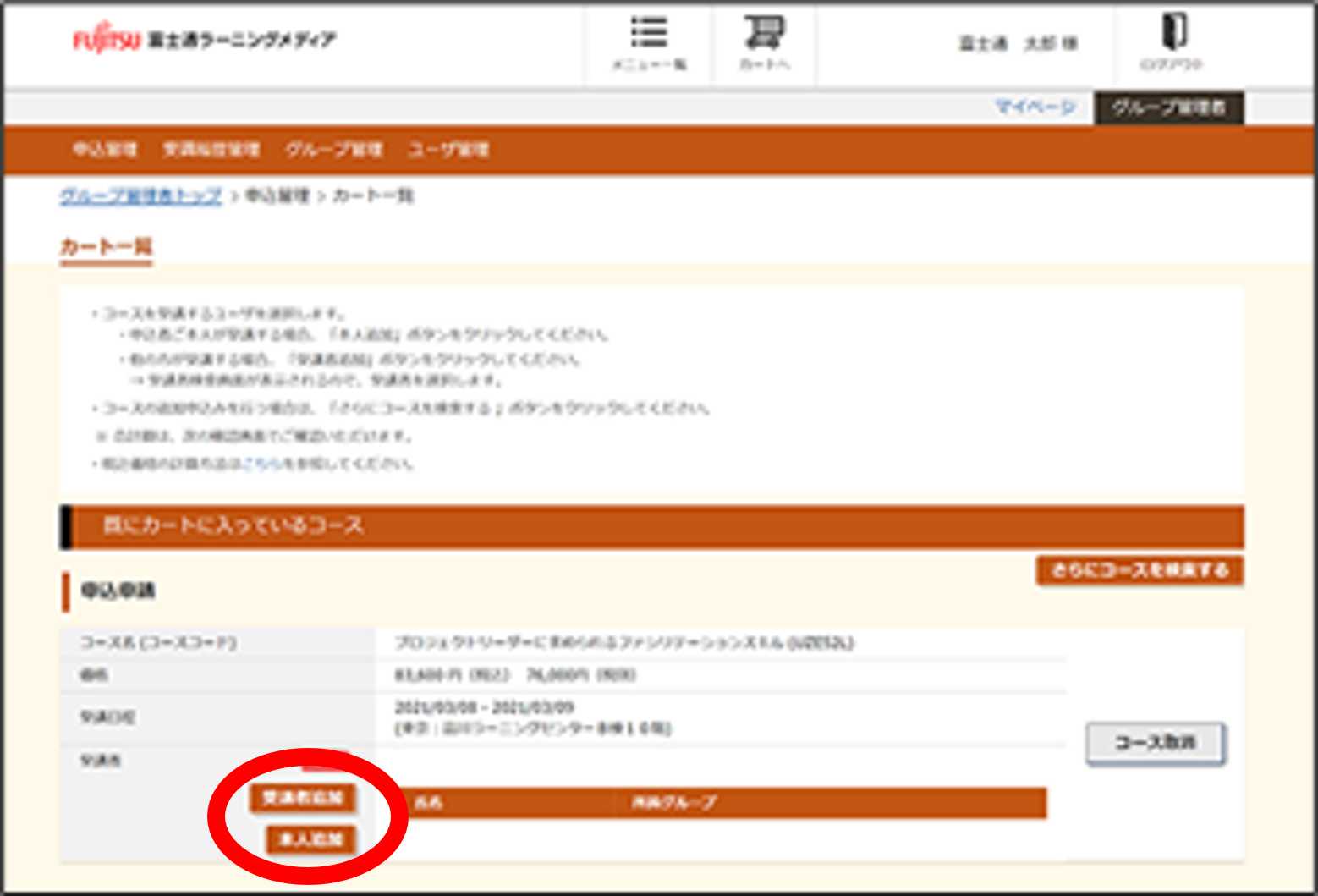Click the こちら link in instructions
Viewport: 1318px width, 896px height.
coord(262,464)
